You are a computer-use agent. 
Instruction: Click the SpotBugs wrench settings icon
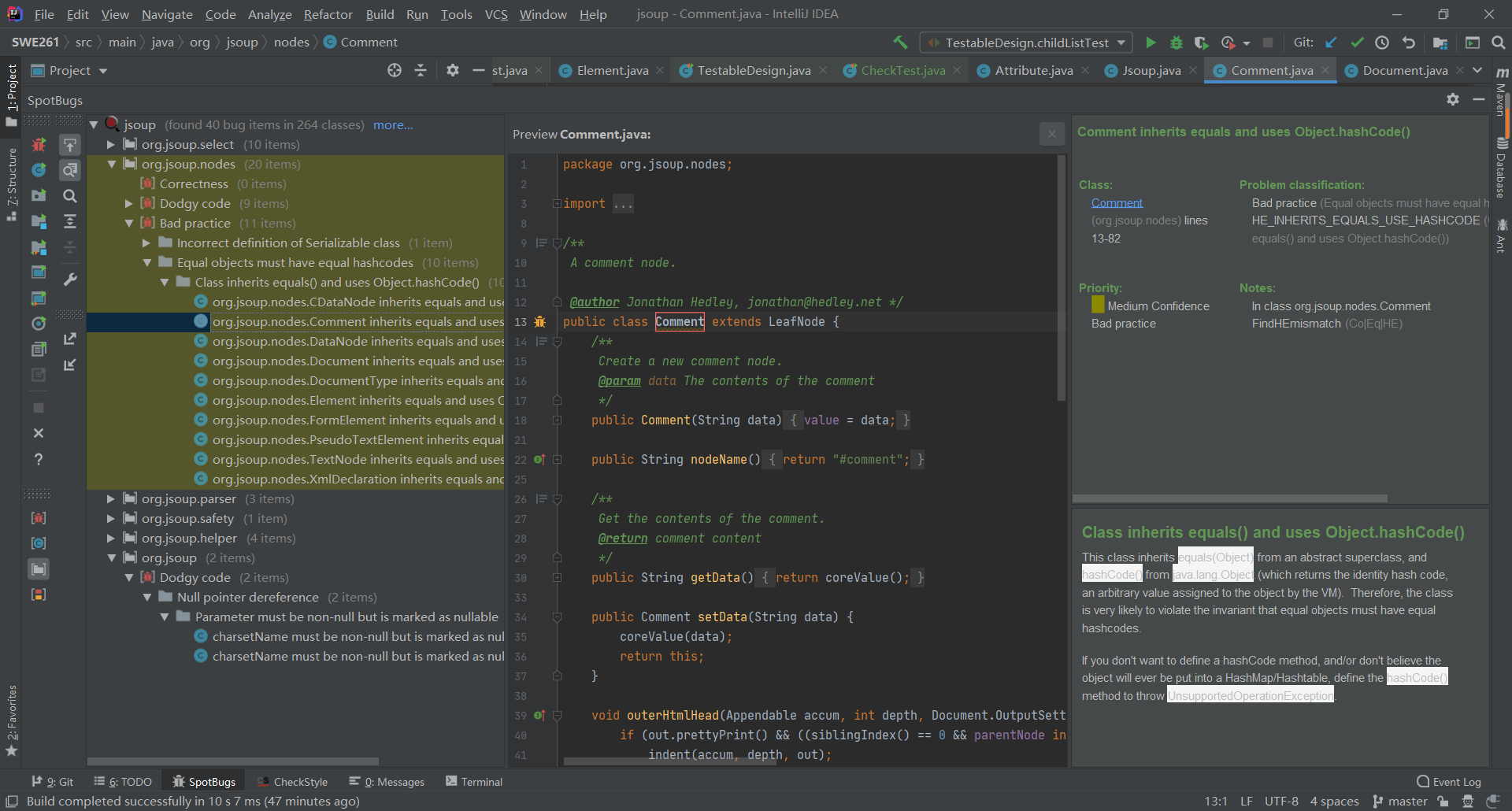70,280
